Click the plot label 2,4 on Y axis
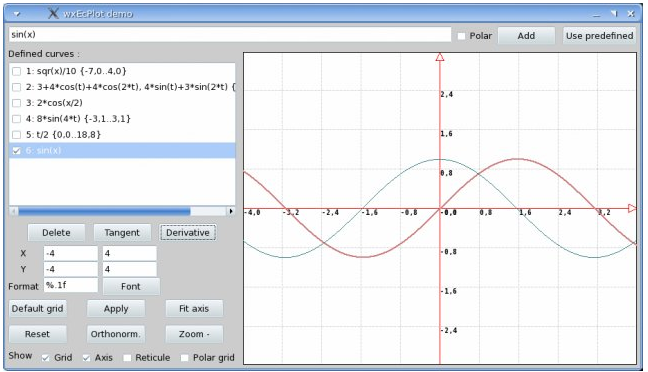The height and width of the screenshot is (372, 648). [x=447, y=95]
